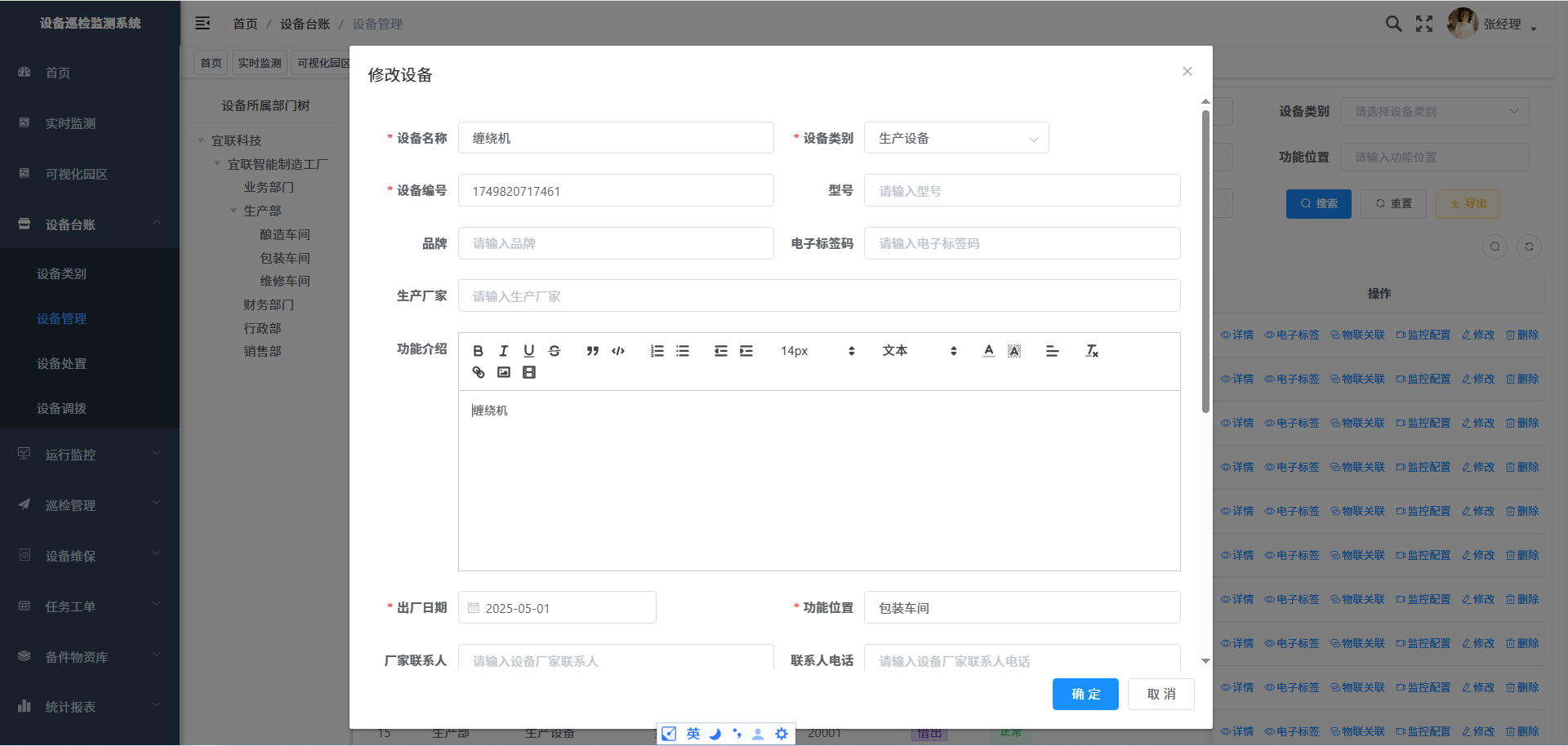Open the 文本 heading style dropdown
The width and height of the screenshot is (1568, 746).
pyautogui.click(x=919, y=351)
